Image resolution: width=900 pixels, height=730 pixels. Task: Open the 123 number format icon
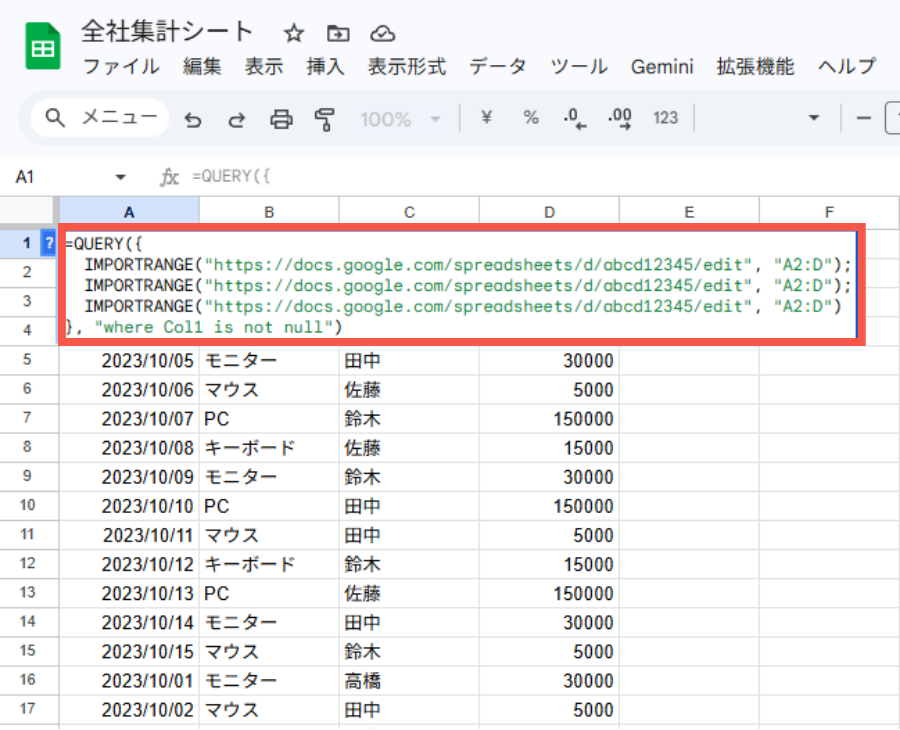(664, 118)
